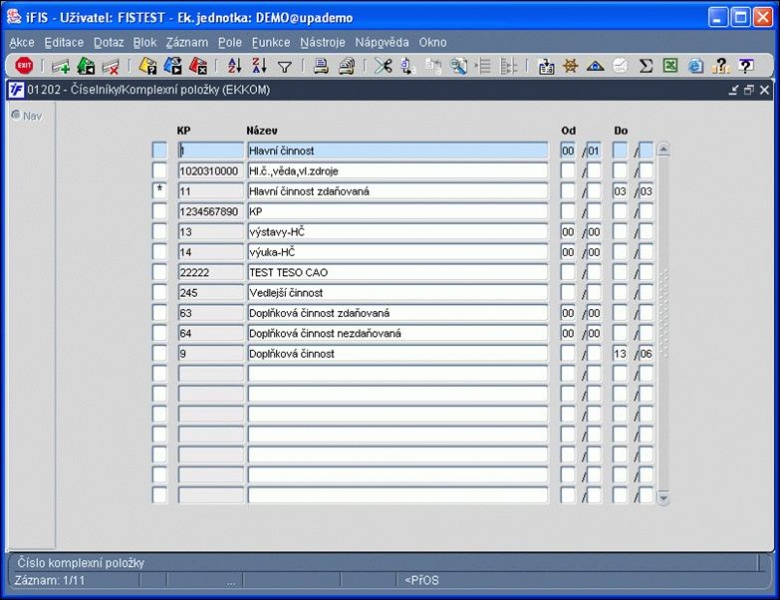Toggle the starred checkbox for row 11

pyautogui.click(x=160, y=191)
